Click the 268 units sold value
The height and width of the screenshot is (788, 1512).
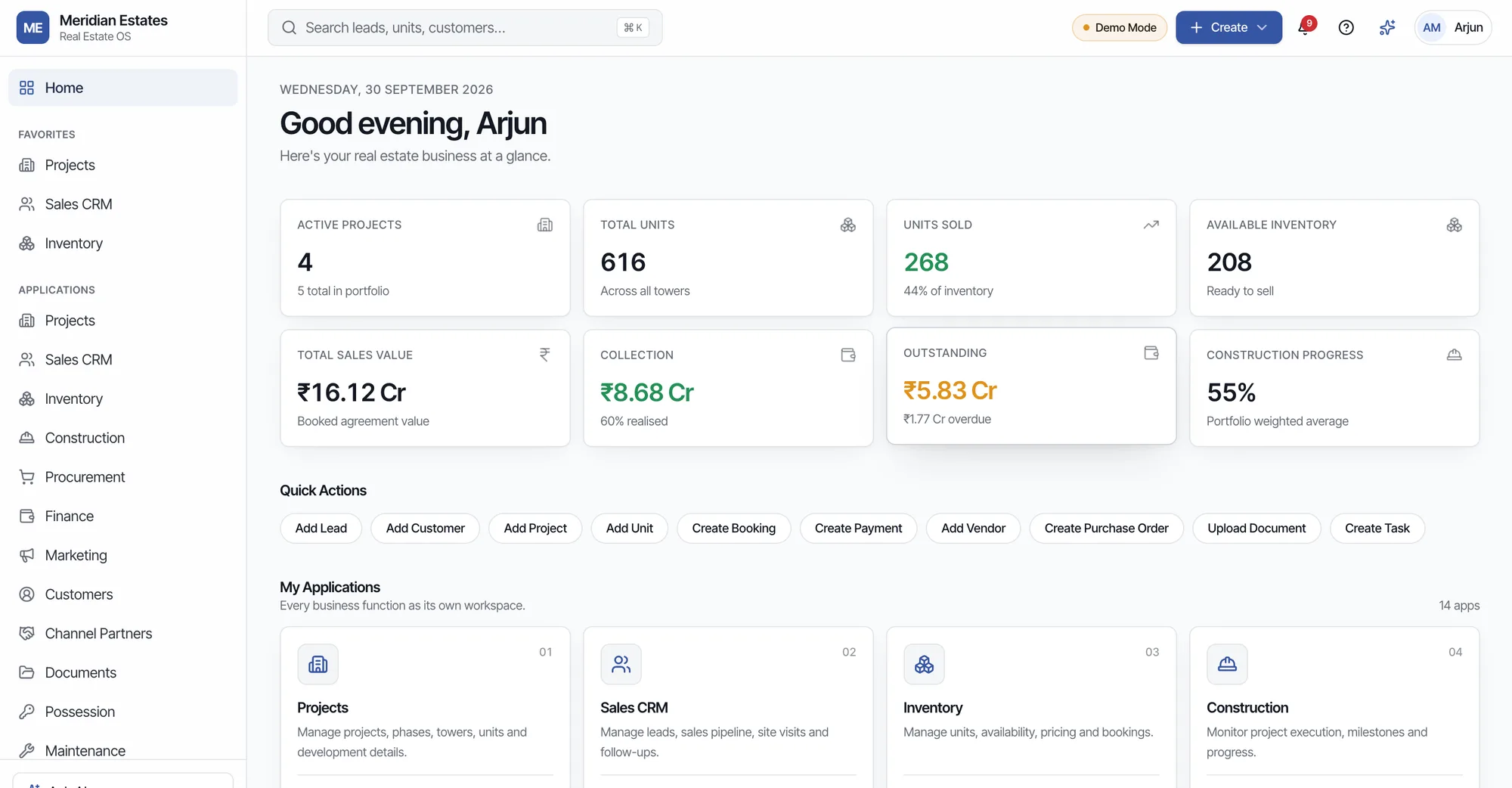pyautogui.click(x=926, y=262)
